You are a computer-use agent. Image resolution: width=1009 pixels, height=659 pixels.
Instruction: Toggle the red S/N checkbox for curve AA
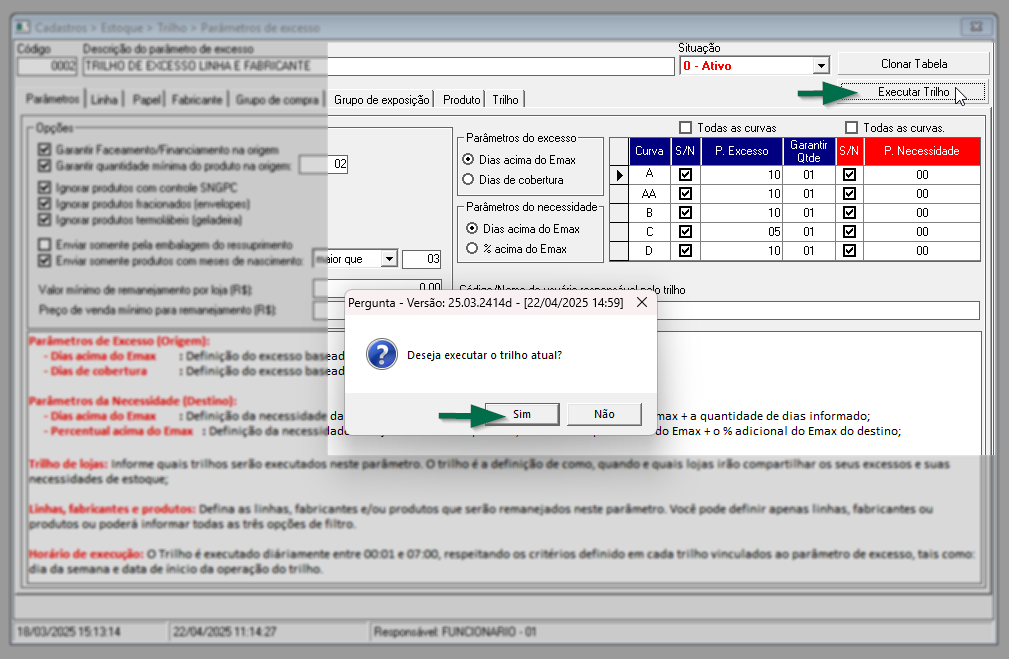pyautogui.click(x=849, y=194)
